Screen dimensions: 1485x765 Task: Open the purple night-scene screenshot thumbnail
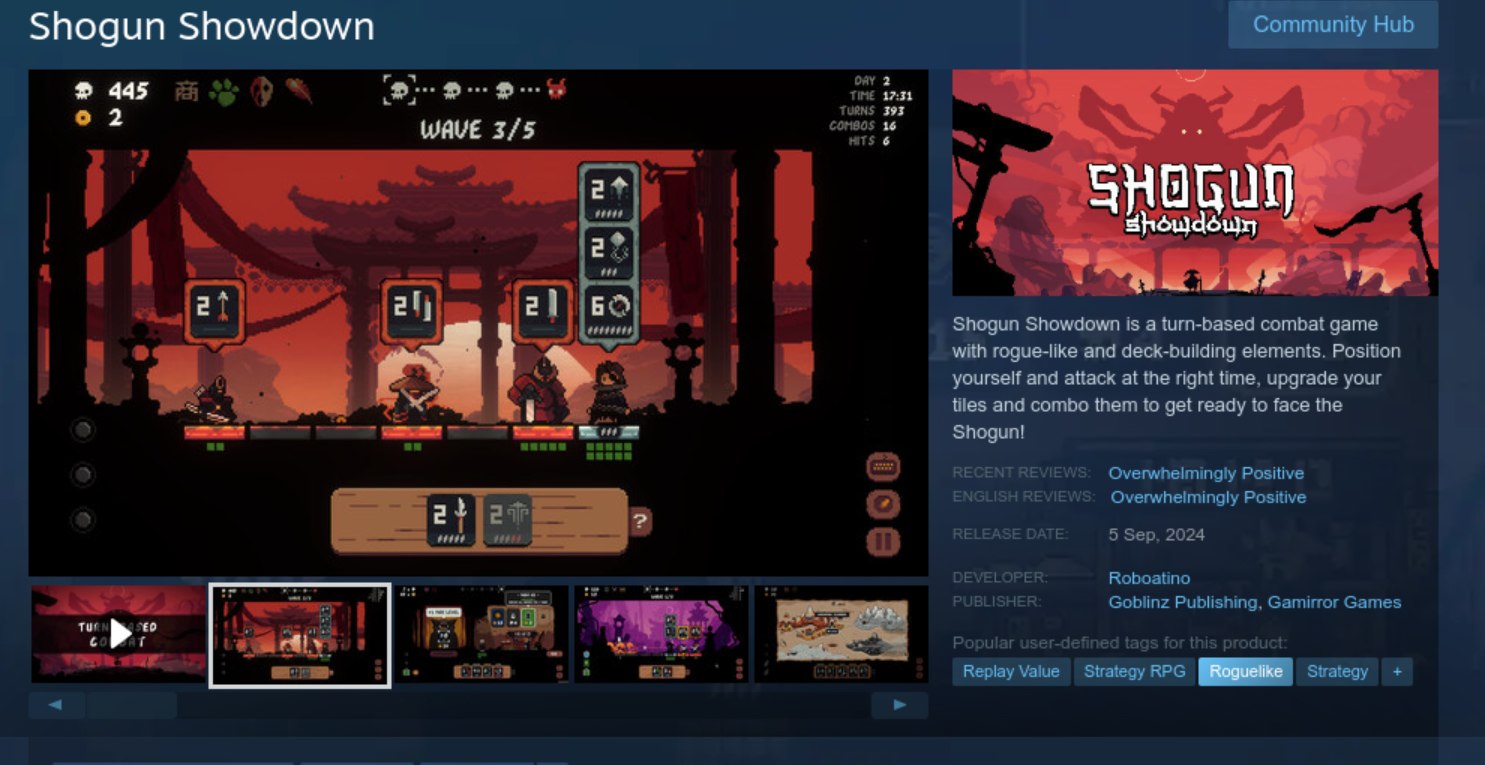tap(661, 634)
